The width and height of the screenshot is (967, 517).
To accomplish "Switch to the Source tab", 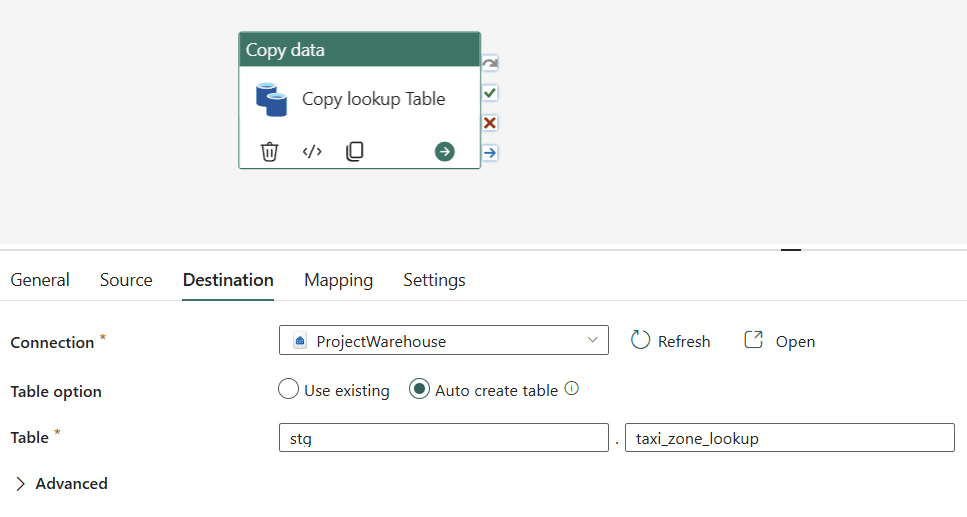I will point(126,280).
